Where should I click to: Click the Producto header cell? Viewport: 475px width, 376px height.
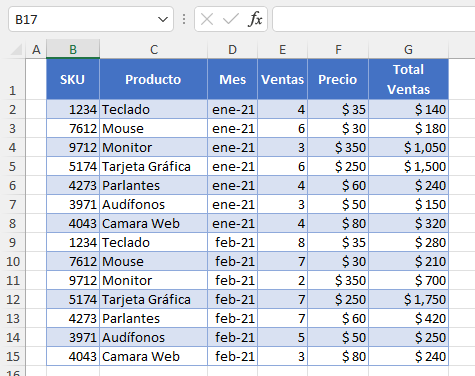pyautogui.click(x=154, y=79)
